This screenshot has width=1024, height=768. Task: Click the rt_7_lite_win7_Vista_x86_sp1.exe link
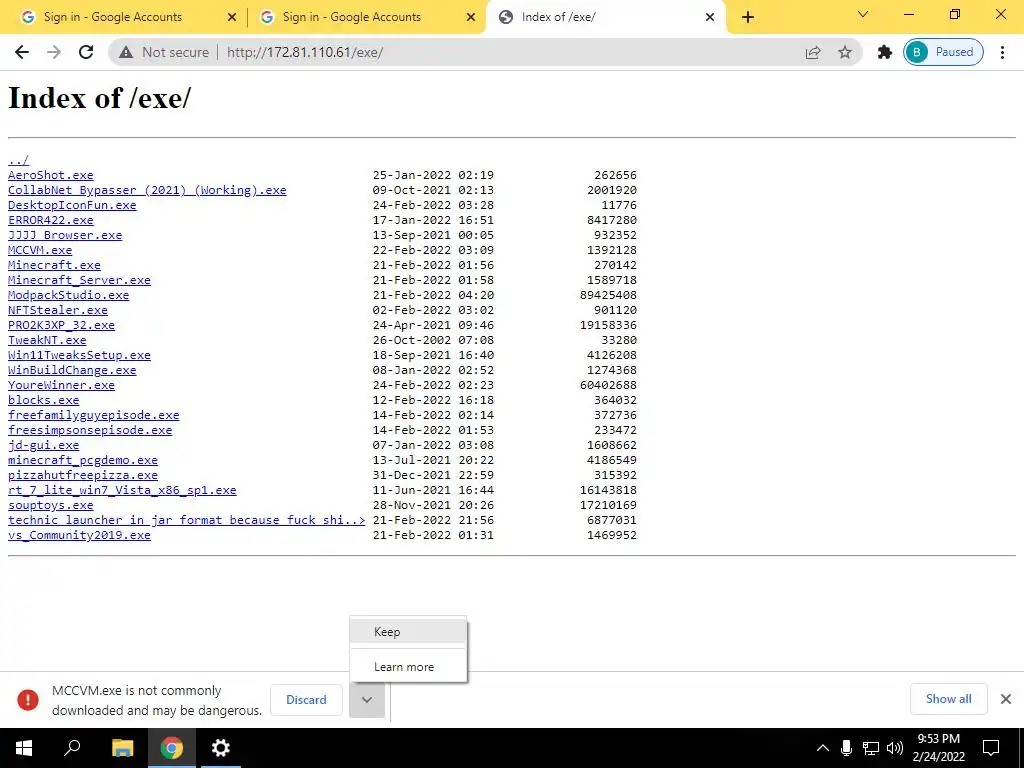pyautogui.click(x=122, y=490)
